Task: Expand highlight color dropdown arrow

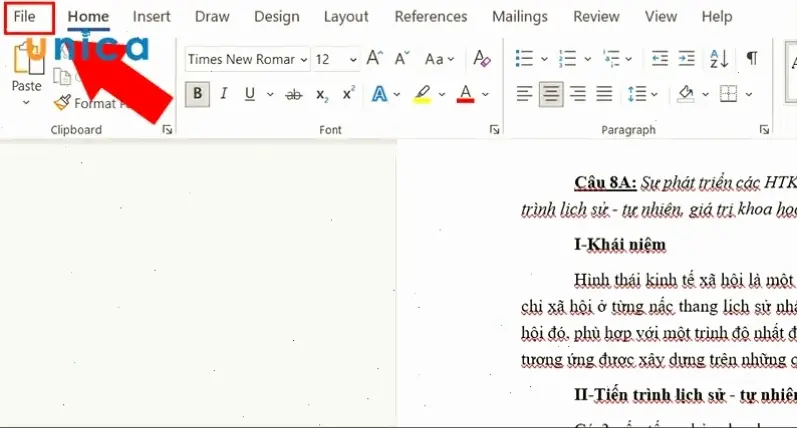Action: pos(442,95)
